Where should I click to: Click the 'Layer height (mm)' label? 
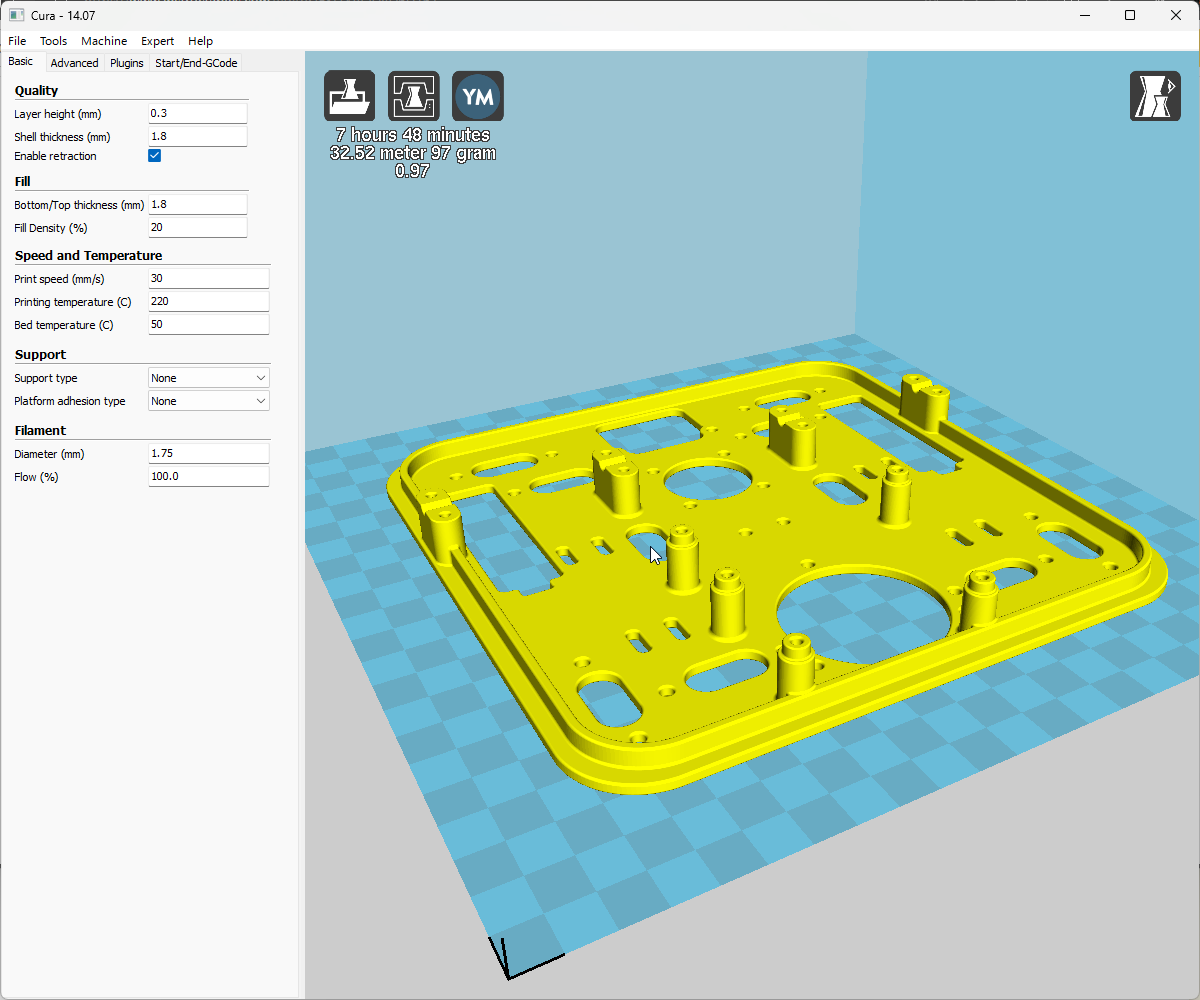(x=58, y=114)
